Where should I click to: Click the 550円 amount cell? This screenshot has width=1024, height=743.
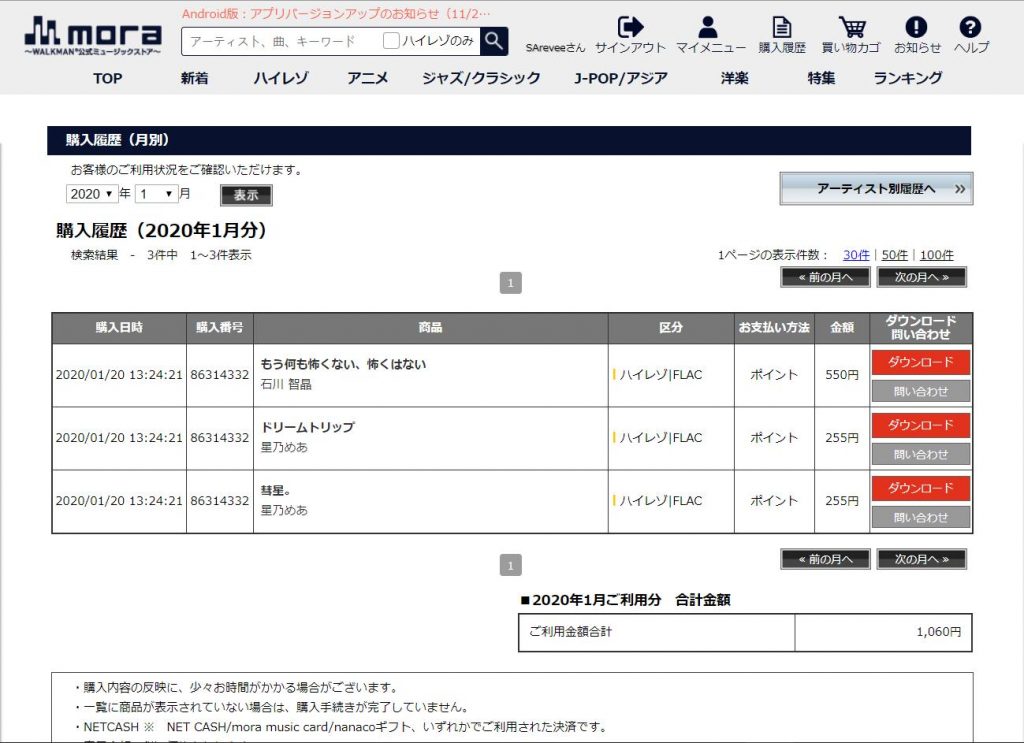tap(842, 375)
